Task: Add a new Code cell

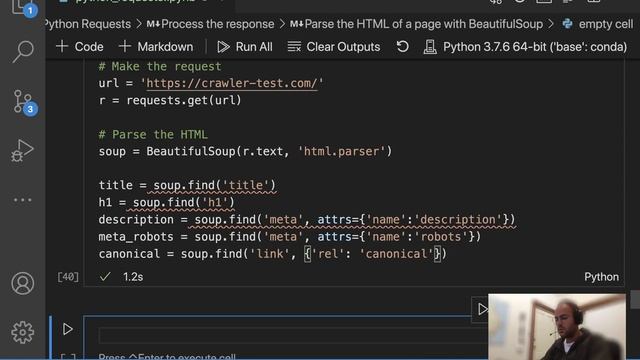Action: click(x=80, y=47)
